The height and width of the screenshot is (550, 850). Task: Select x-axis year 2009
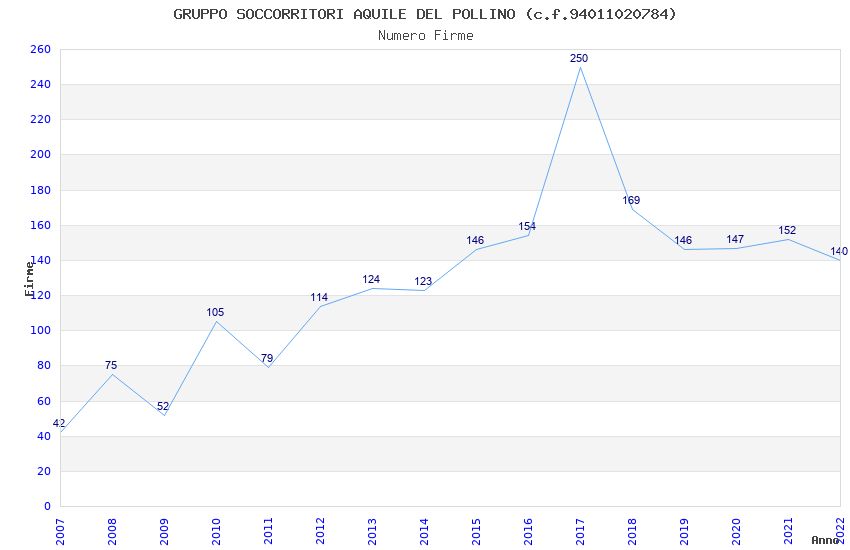coord(164,531)
